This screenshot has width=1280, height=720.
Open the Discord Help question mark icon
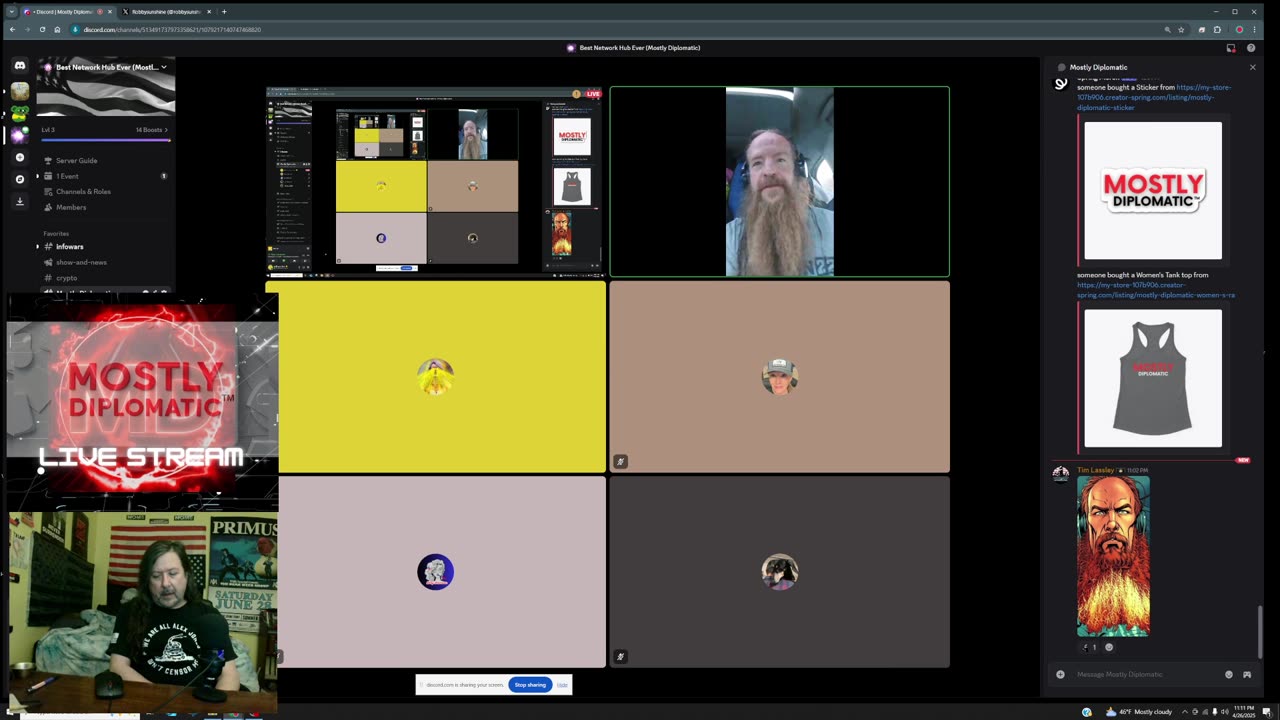[1251, 48]
